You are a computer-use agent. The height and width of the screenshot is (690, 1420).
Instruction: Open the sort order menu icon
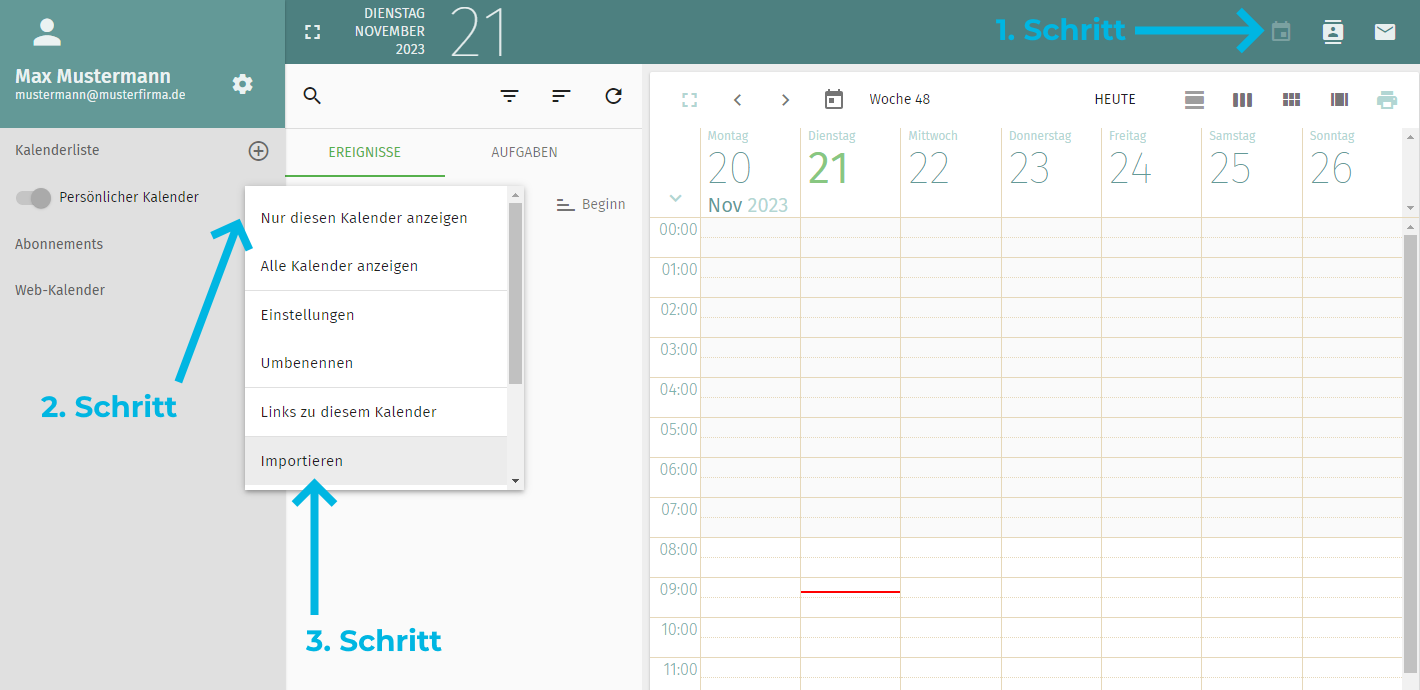(x=561, y=96)
